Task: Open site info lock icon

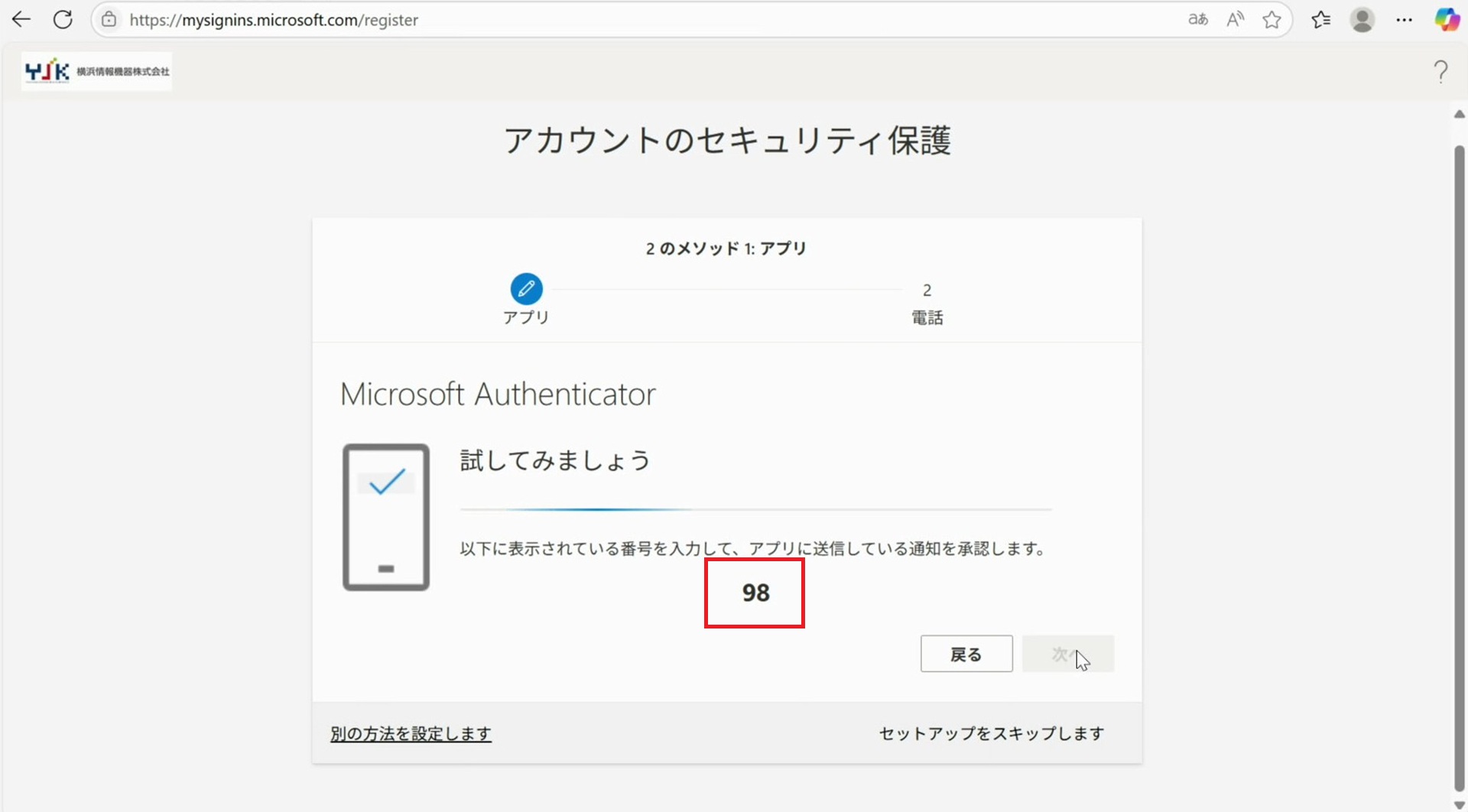Action: (109, 20)
